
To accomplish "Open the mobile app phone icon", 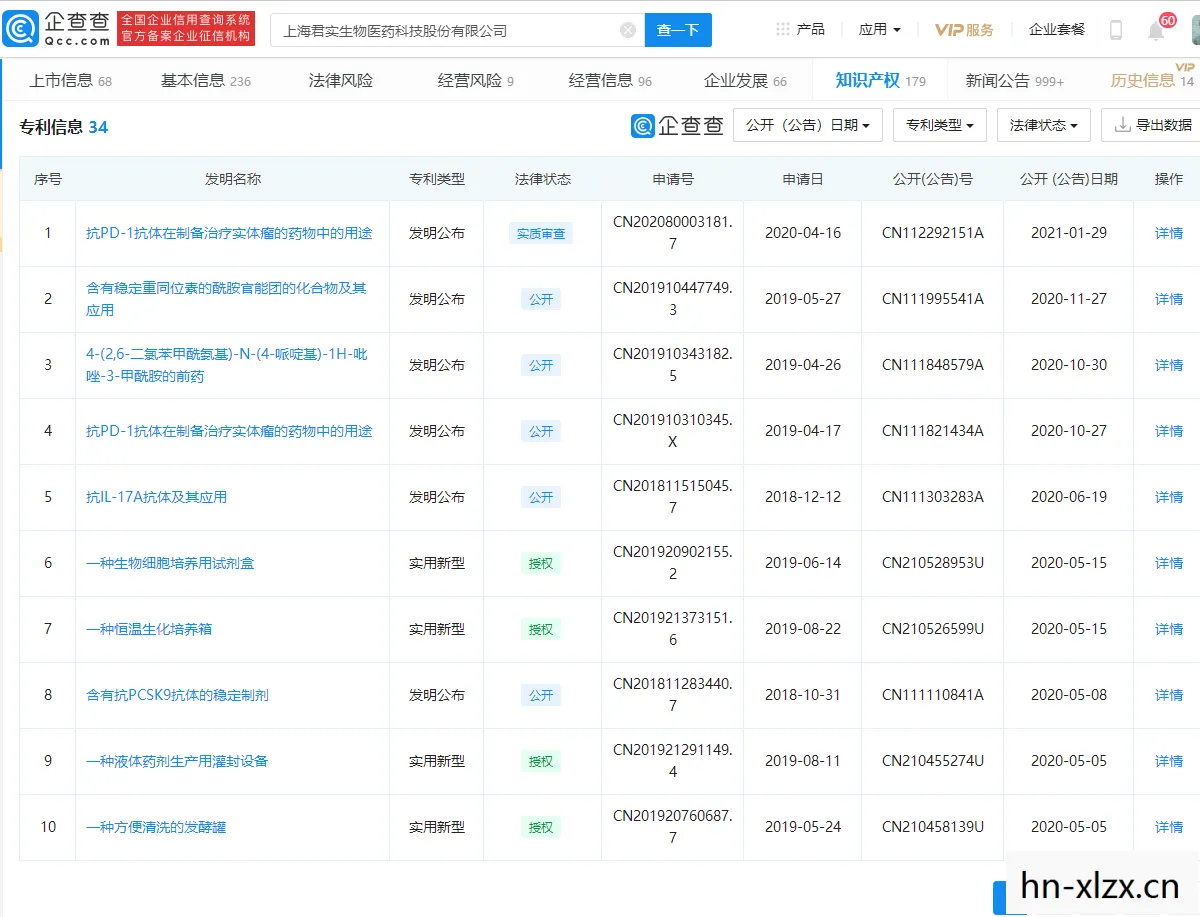I will (x=1116, y=30).
